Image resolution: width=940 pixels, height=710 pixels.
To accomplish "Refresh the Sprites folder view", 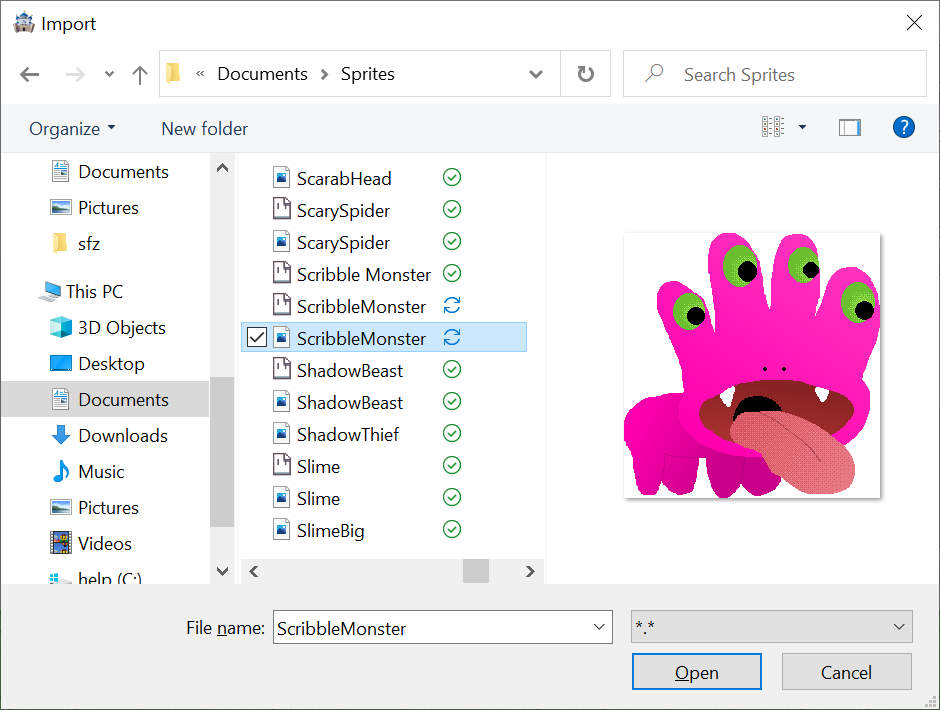I will pyautogui.click(x=586, y=74).
